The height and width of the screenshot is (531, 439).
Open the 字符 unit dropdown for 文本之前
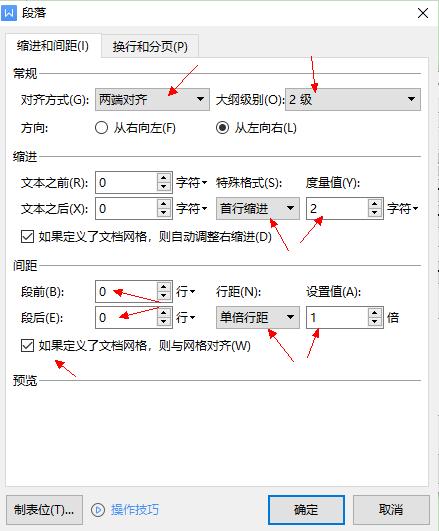click(191, 183)
